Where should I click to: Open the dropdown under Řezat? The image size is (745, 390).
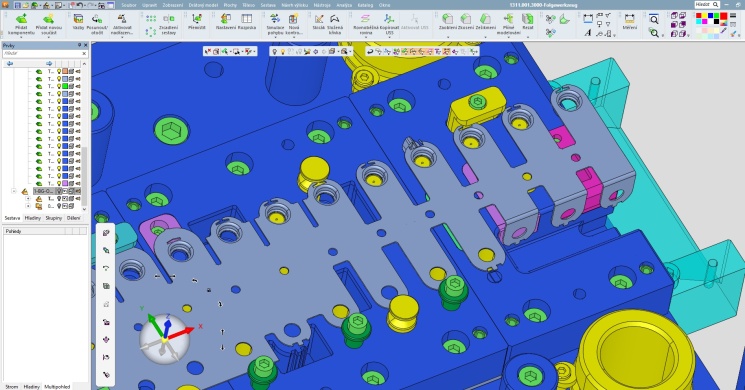(x=527, y=37)
